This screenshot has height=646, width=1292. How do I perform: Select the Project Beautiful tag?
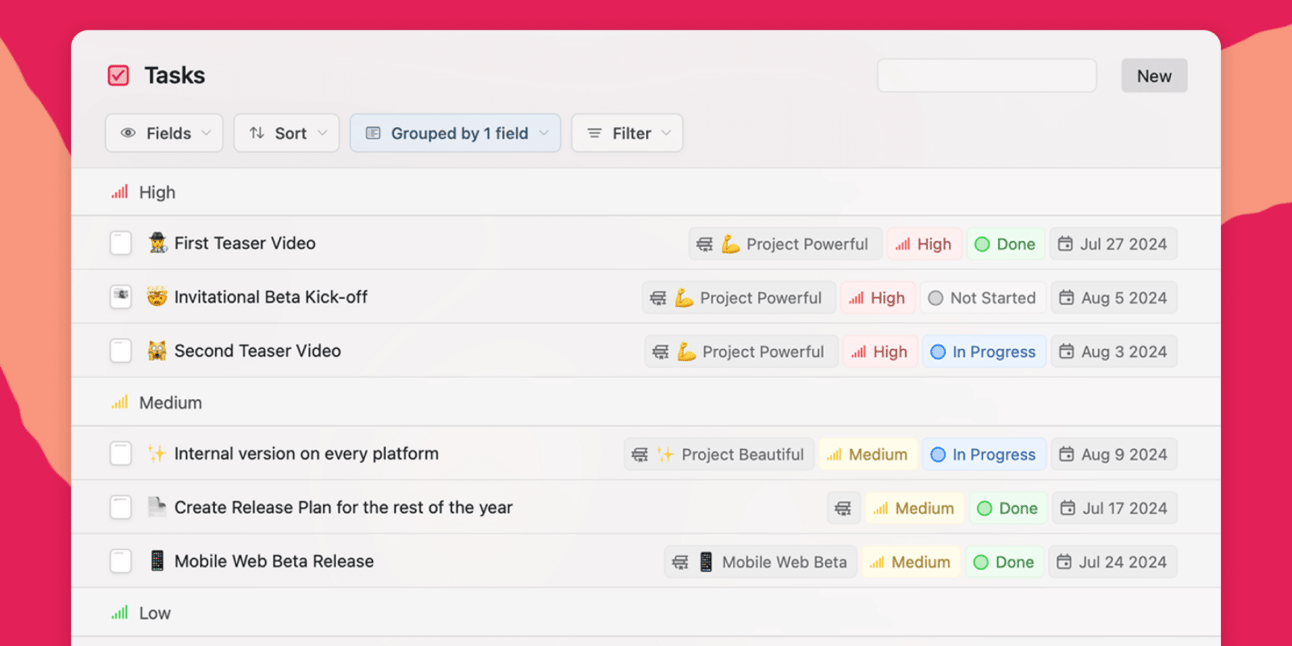tap(730, 454)
